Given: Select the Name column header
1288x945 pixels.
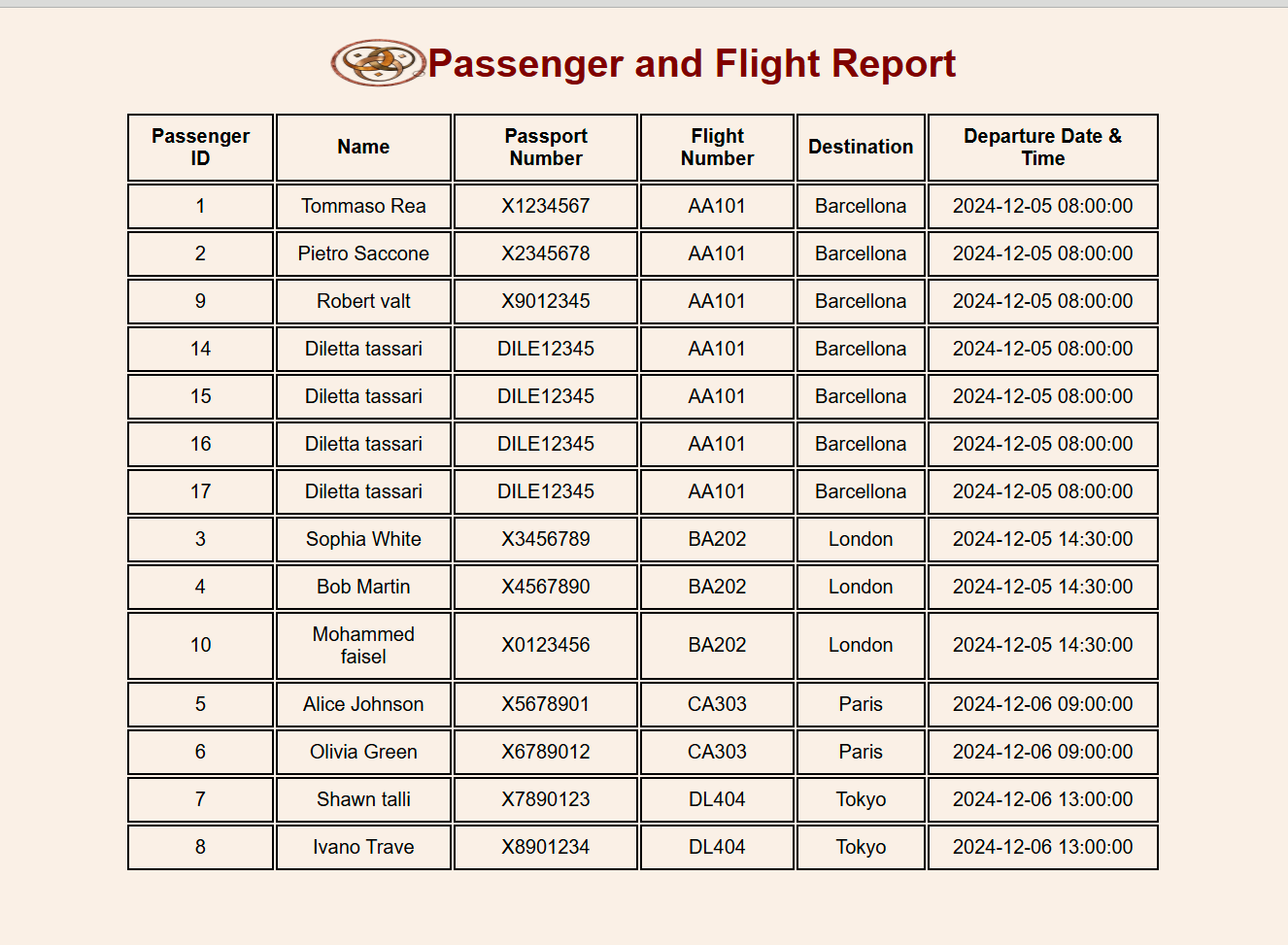Looking at the screenshot, I should 363,148.
